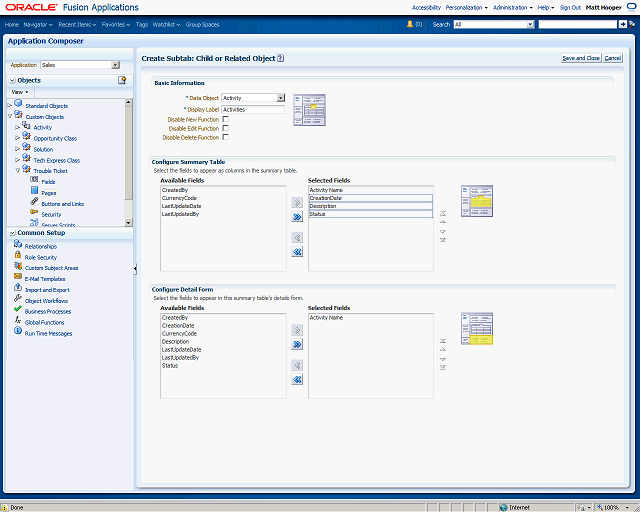
Task: Click the notifications bell icon
Action: pos(410,24)
